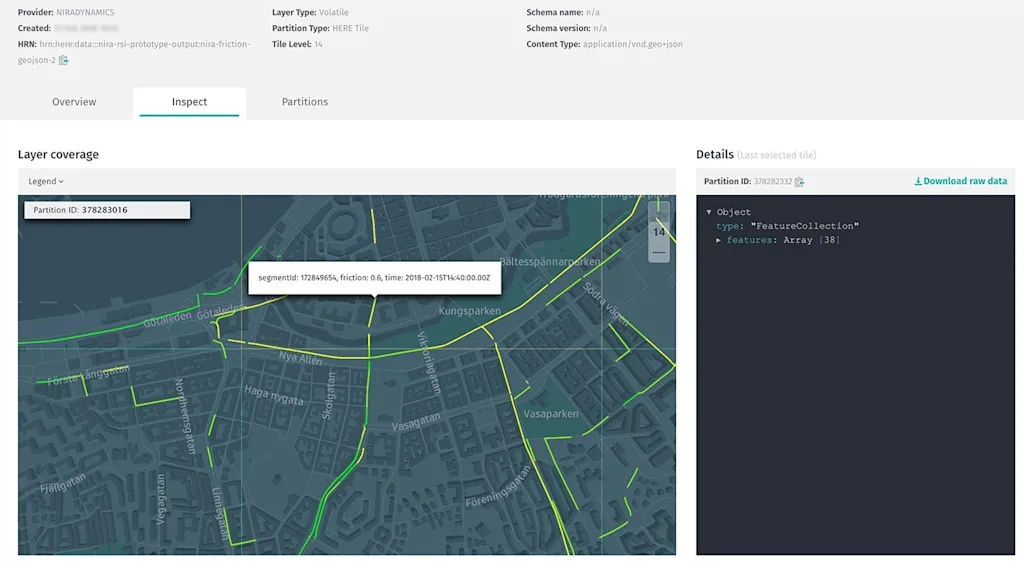Click the type "FeatureCollection" row
The width and height of the screenshot is (1024, 562).
point(788,226)
